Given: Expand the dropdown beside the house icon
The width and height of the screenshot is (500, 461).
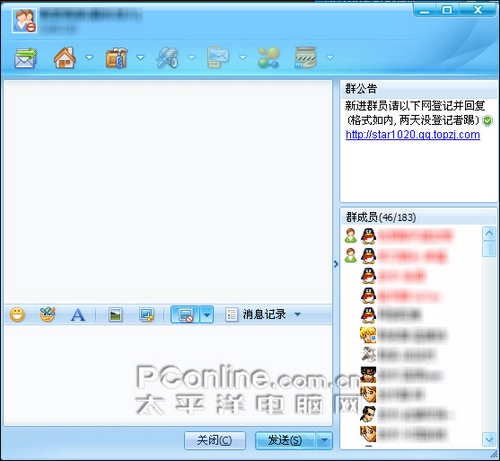Looking at the screenshot, I should tap(89, 57).
